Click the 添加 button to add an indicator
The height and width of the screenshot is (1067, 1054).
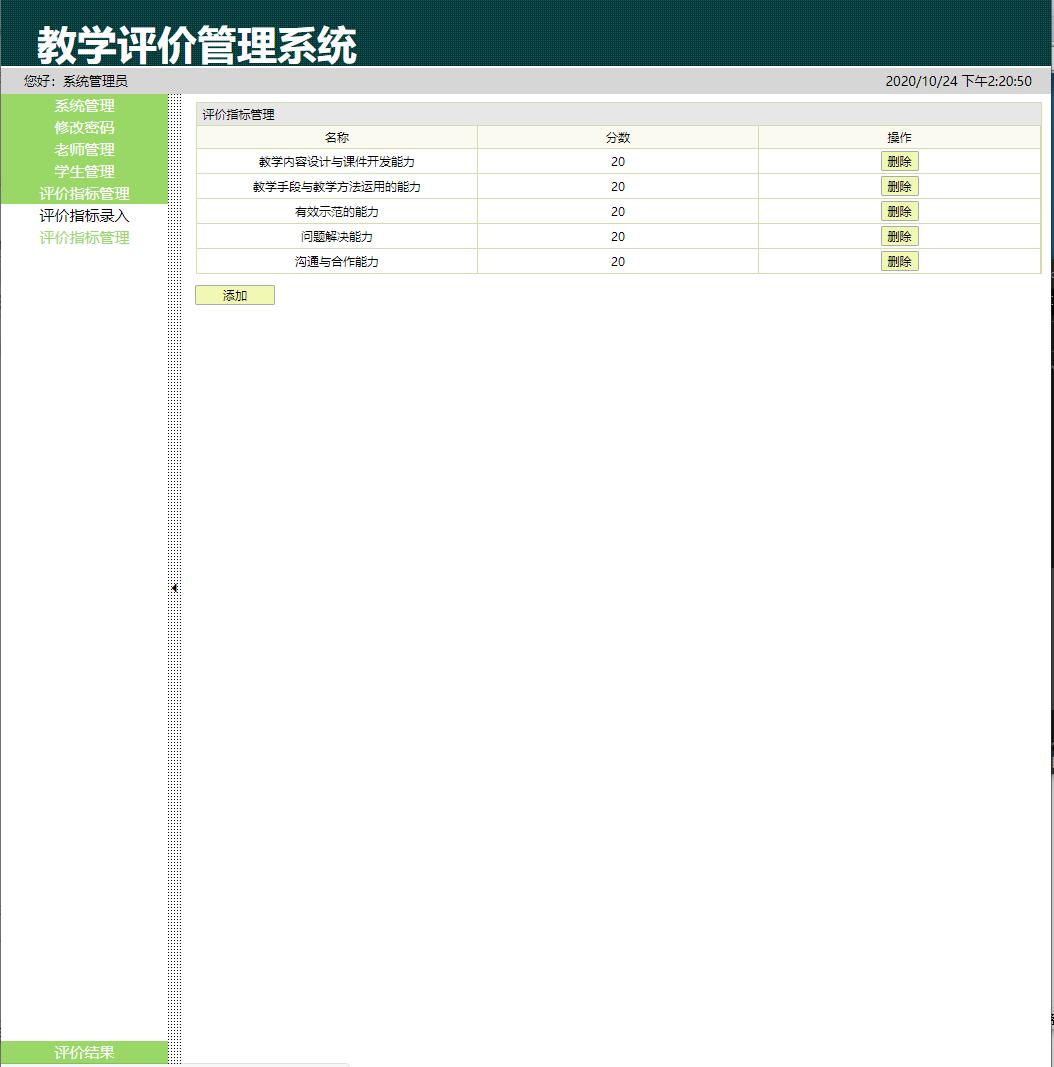(234, 294)
